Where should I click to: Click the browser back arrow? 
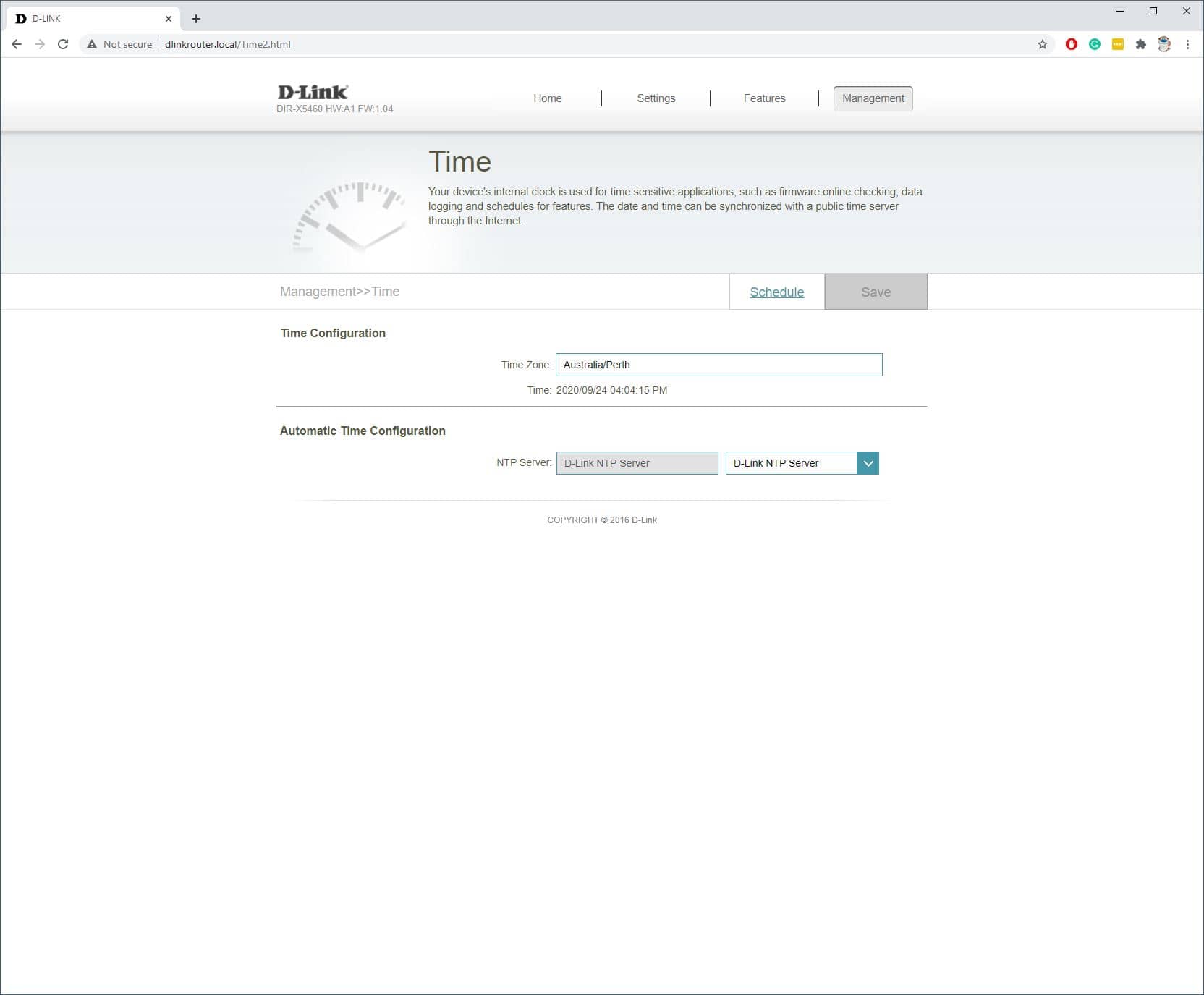17,44
